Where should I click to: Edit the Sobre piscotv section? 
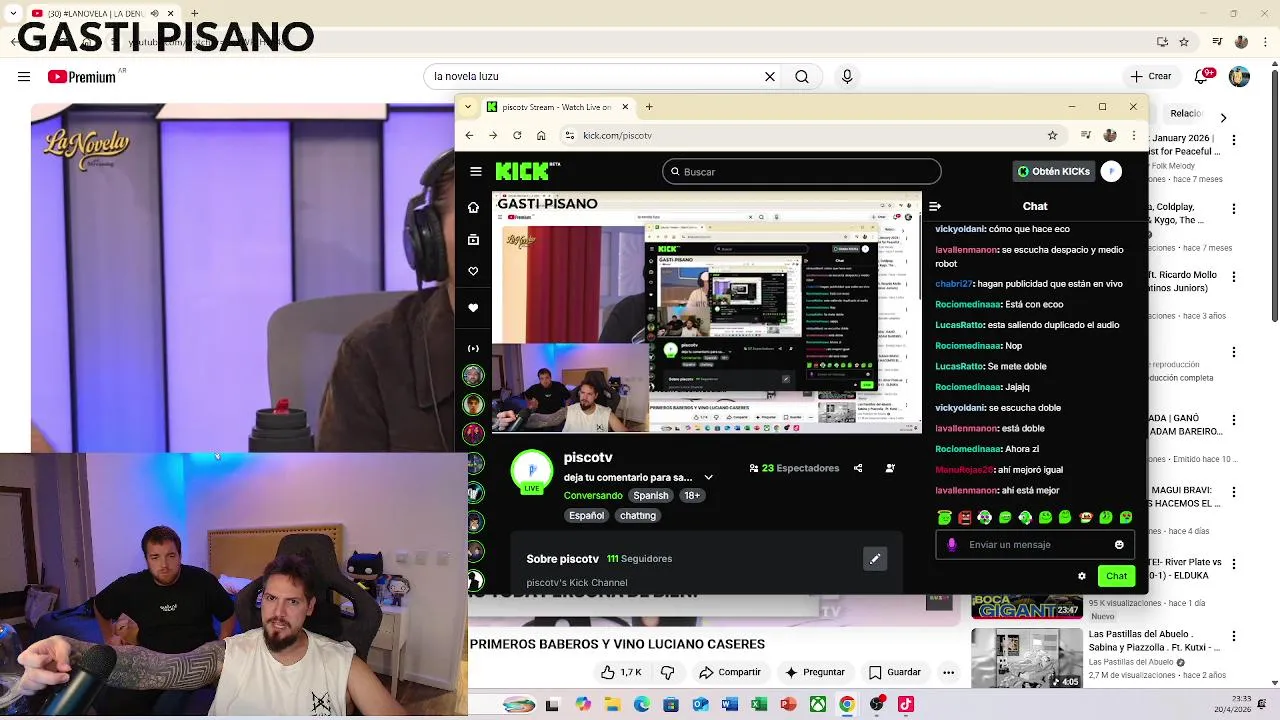click(x=875, y=559)
